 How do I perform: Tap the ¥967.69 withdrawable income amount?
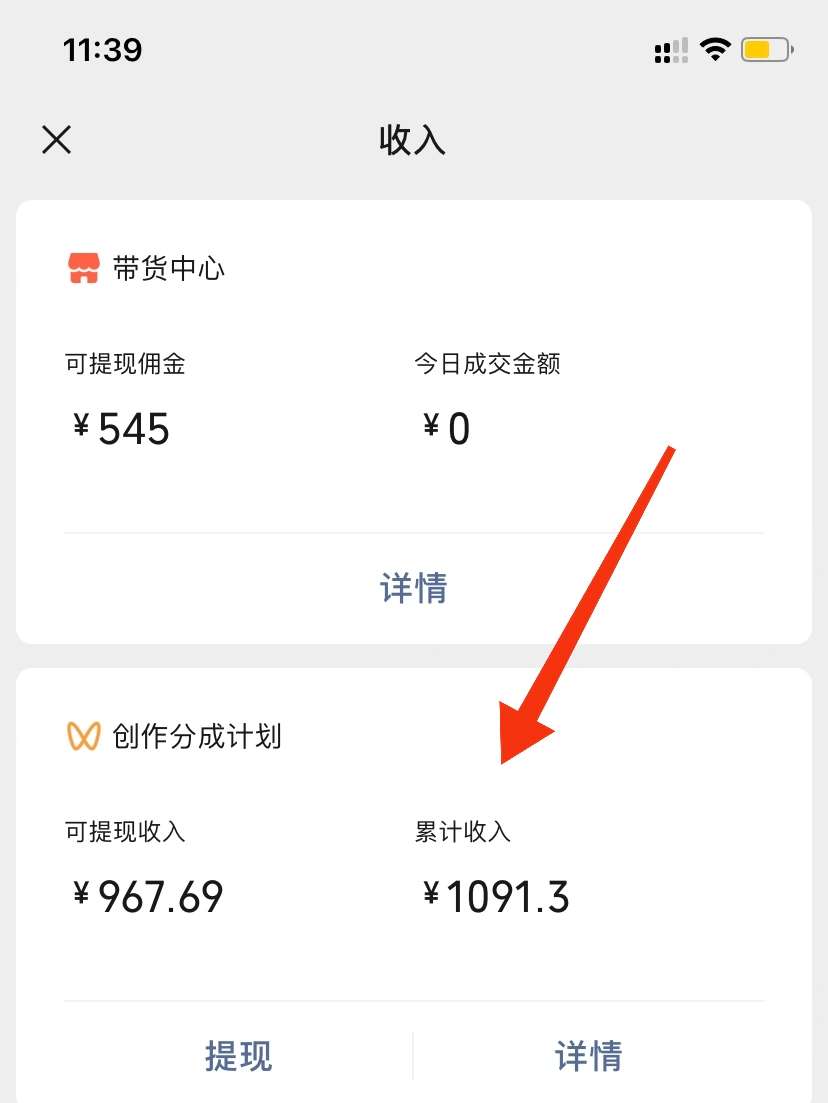click(148, 896)
